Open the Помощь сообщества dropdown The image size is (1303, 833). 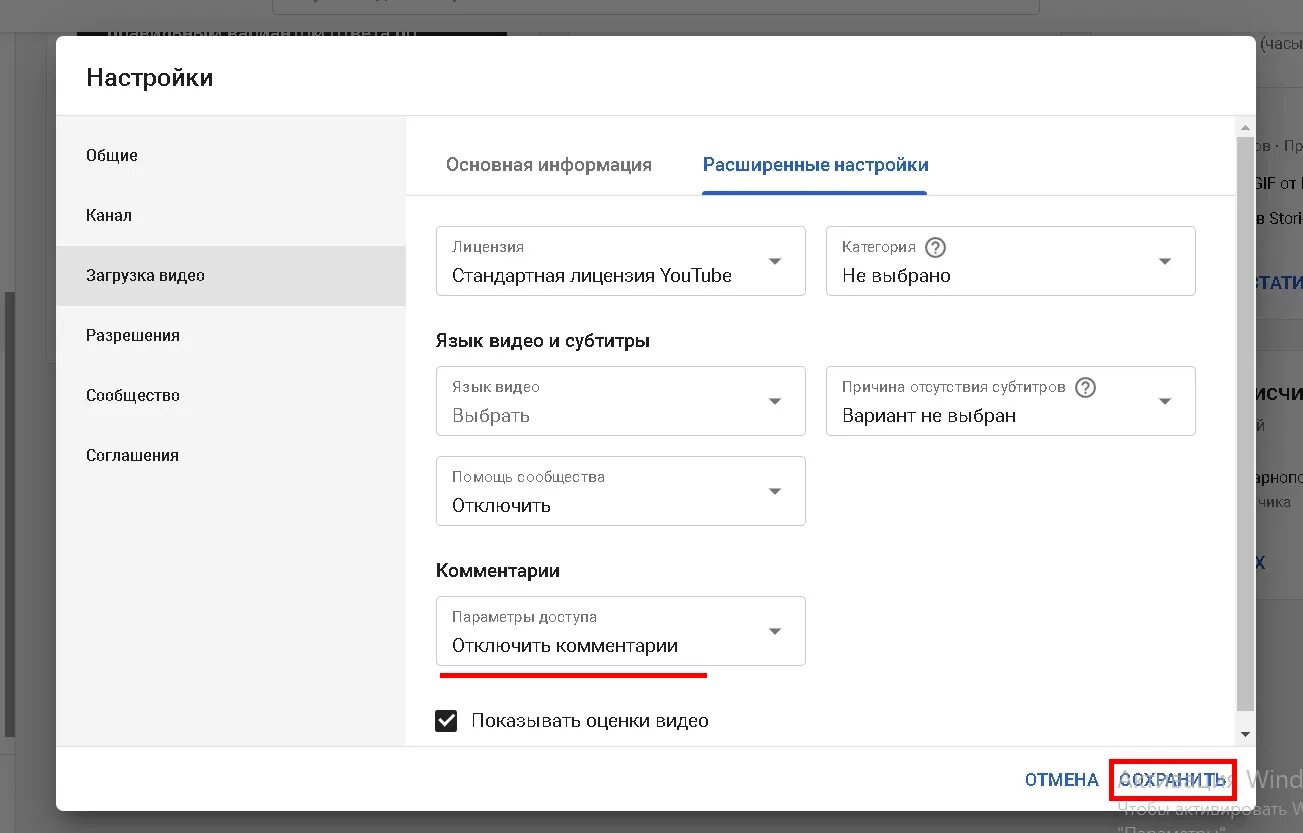621,491
